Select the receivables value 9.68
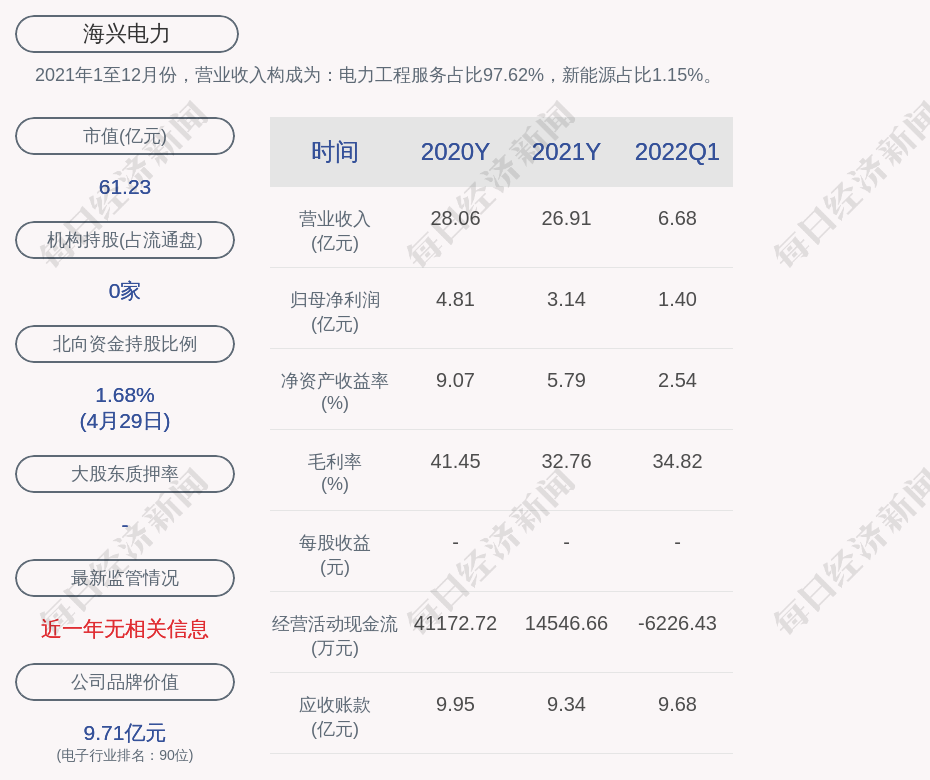This screenshot has height=780, width=930. coord(677,705)
